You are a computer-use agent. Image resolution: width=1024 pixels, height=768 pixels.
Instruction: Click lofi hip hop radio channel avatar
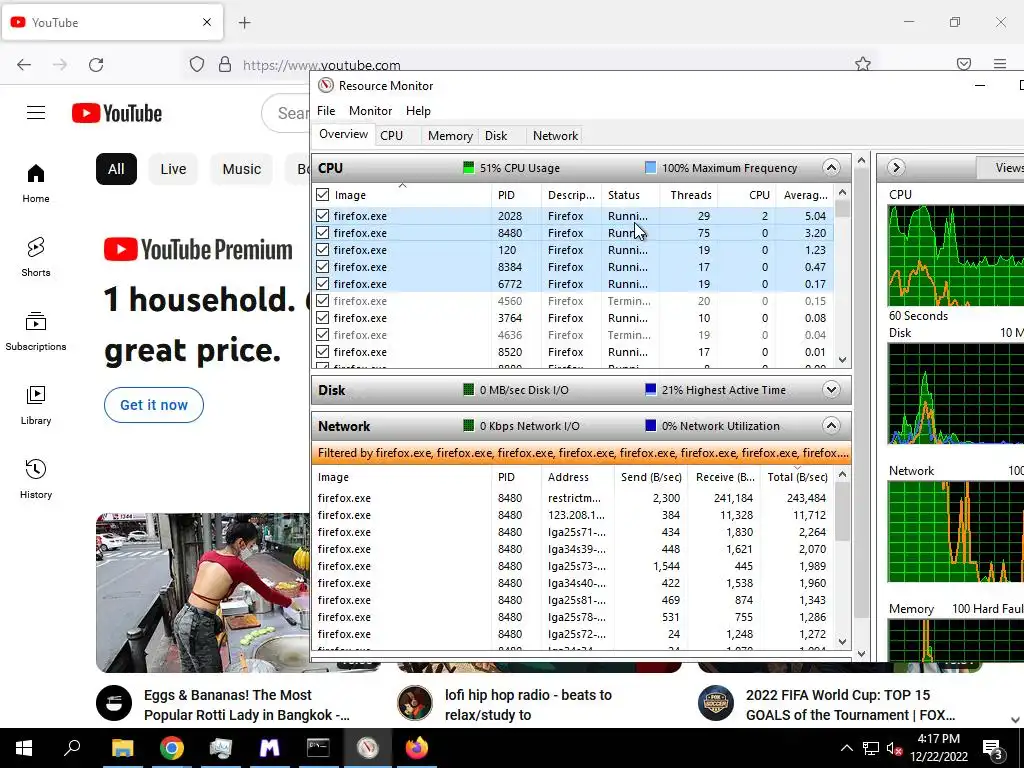(415, 703)
